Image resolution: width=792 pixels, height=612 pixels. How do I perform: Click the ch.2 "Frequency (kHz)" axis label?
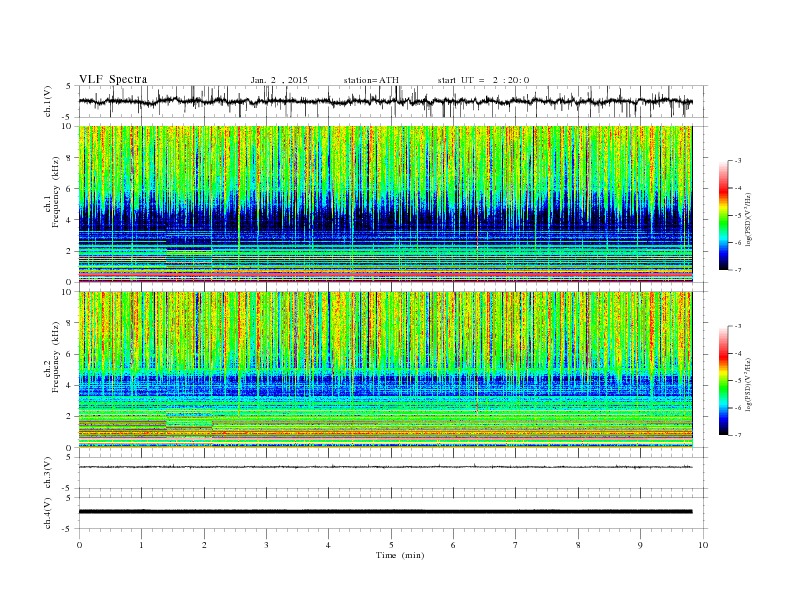[x=56, y=357]
